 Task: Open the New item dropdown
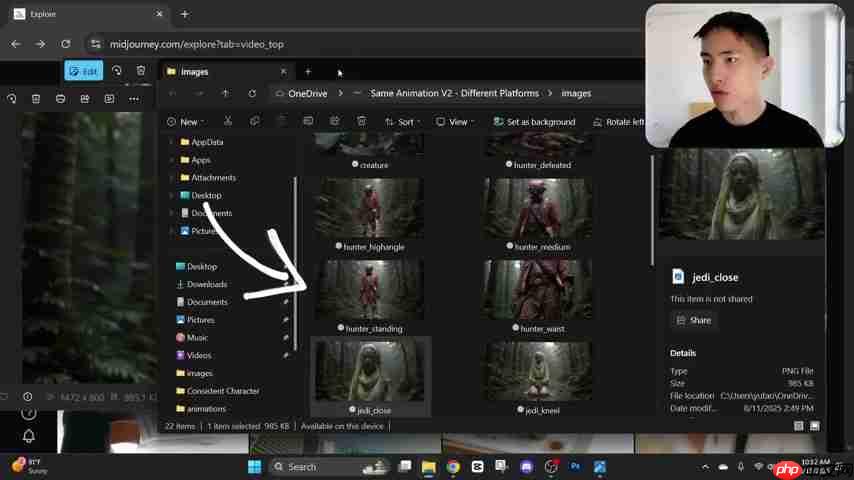(x=184, y=122)
